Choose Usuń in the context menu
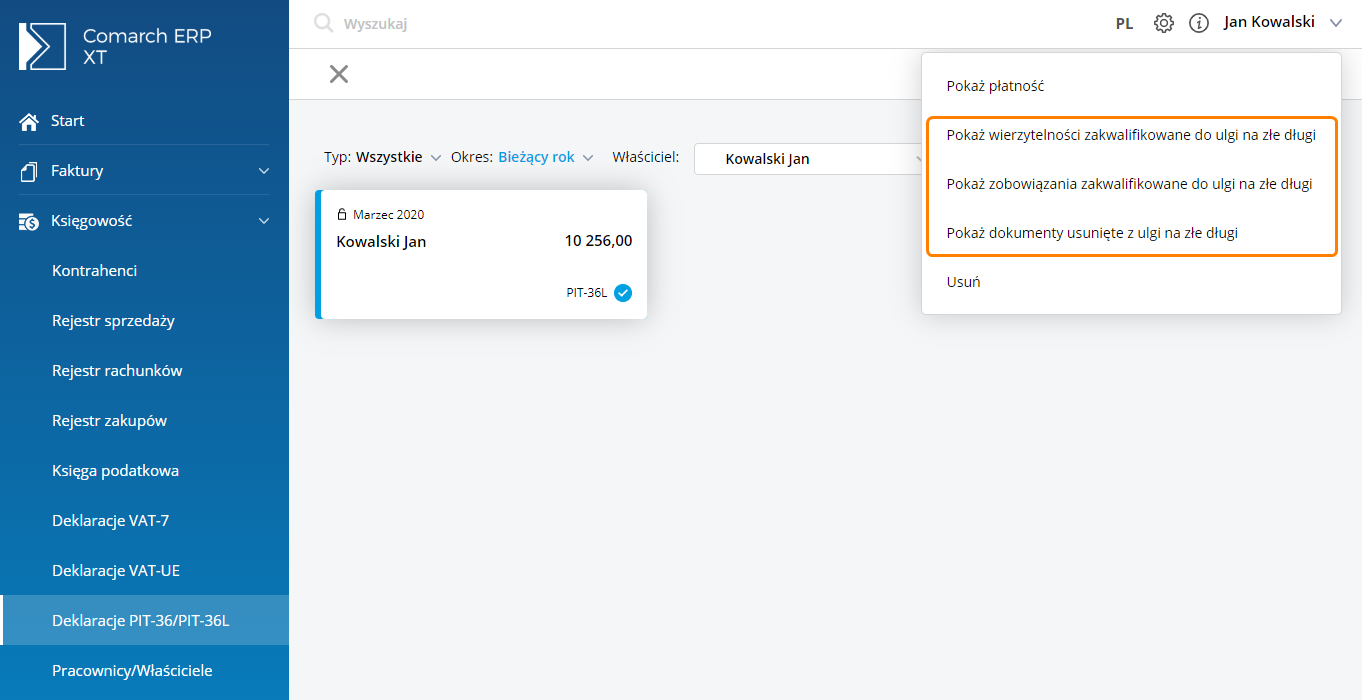Screen dimensions: 1362x700 click(x=963, y=282)
